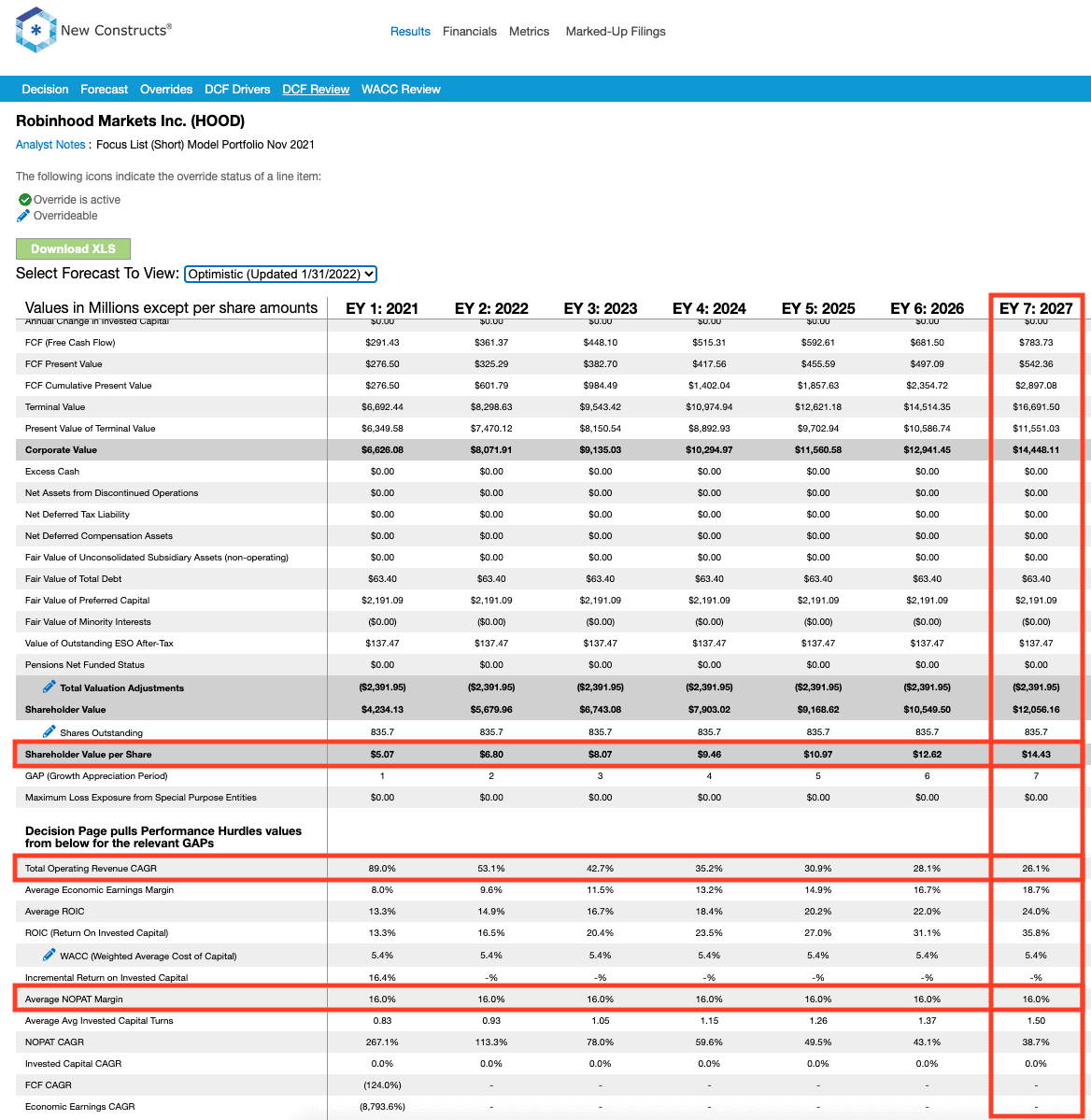Click the 'Focus List (Short) Model Portfolio Nov 2021' note

pyautogui.click(x=205, y=144)
